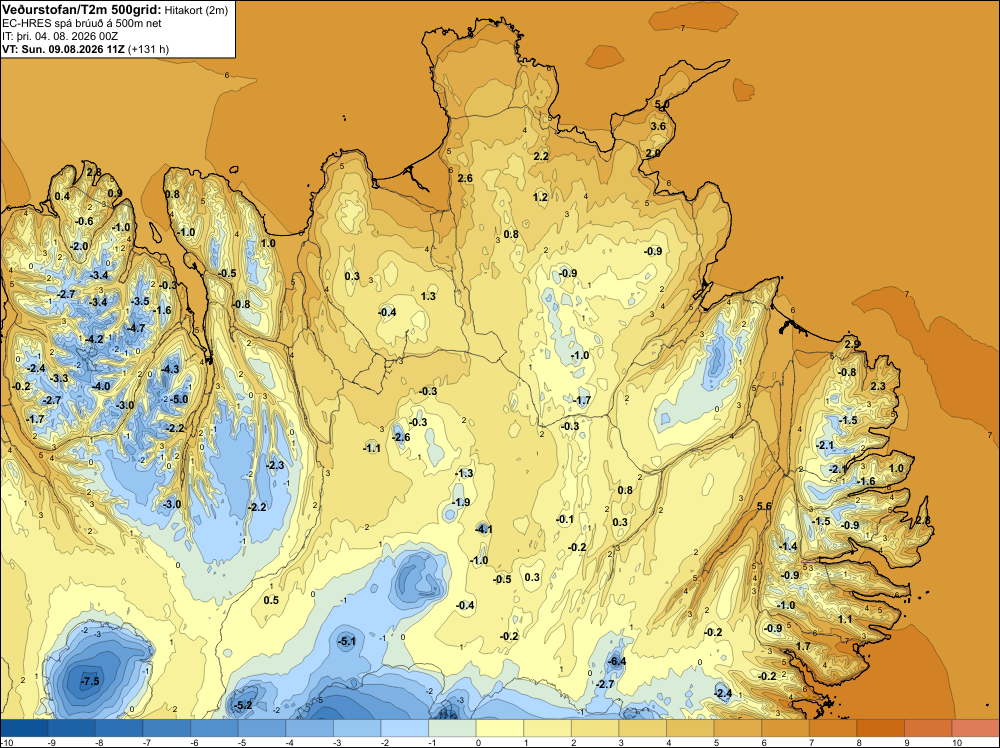Click the Veðurstofan/T2m 500grid title text
The height and width of the screenshot is (748, 1000).
82,10
